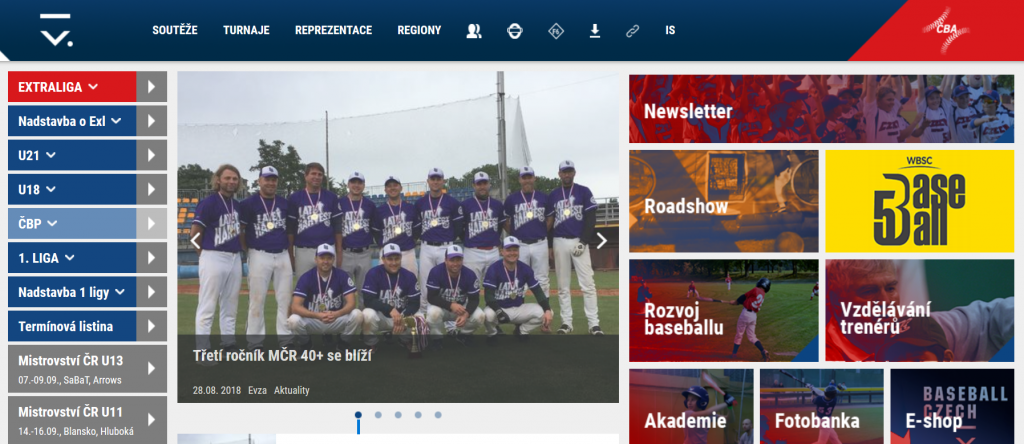1024x444 pixels.
Task: Open the SOUTĚŽE menu
Action: (175, 31)
